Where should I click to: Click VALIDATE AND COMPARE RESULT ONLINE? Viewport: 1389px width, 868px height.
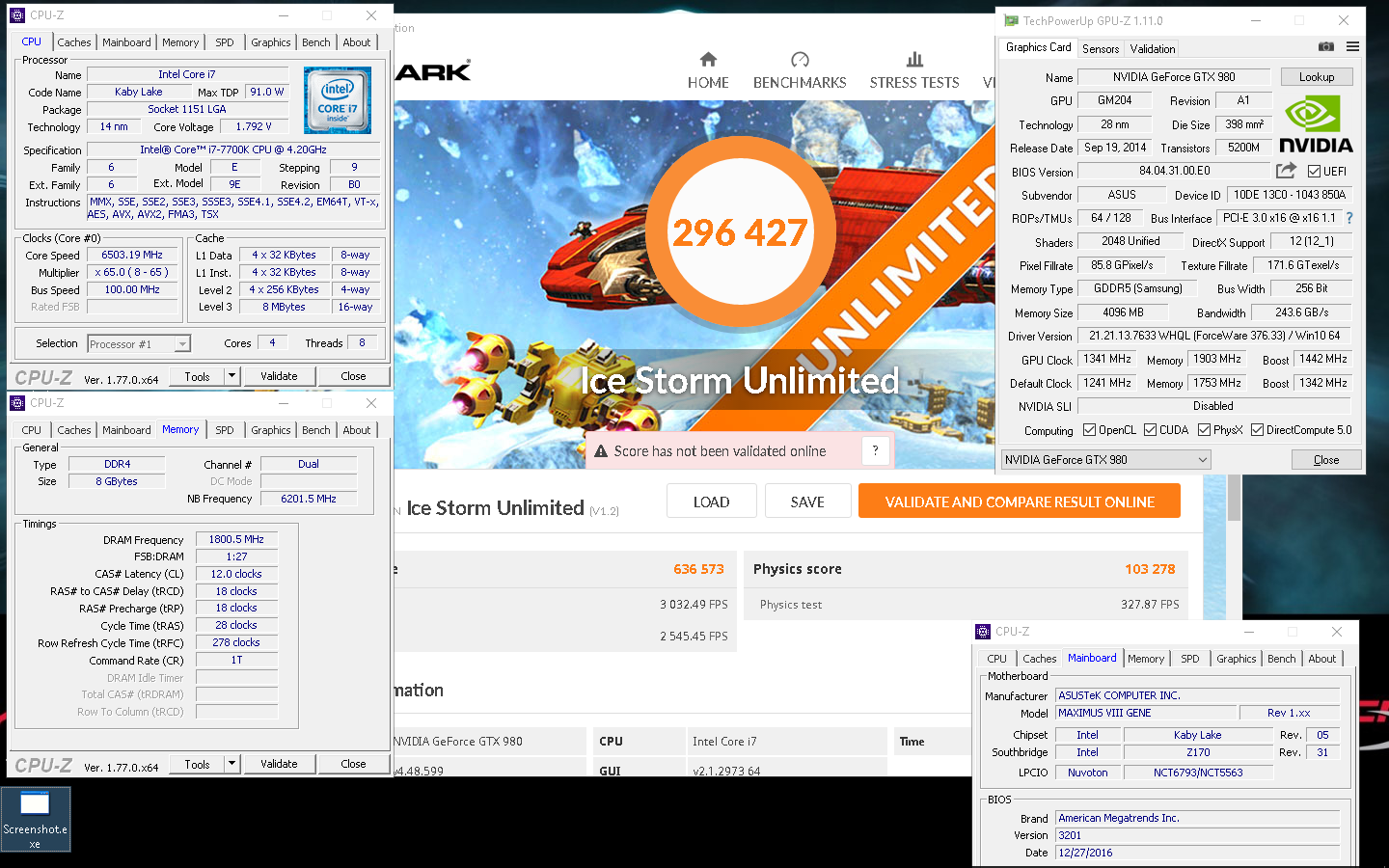(1020, 502)
